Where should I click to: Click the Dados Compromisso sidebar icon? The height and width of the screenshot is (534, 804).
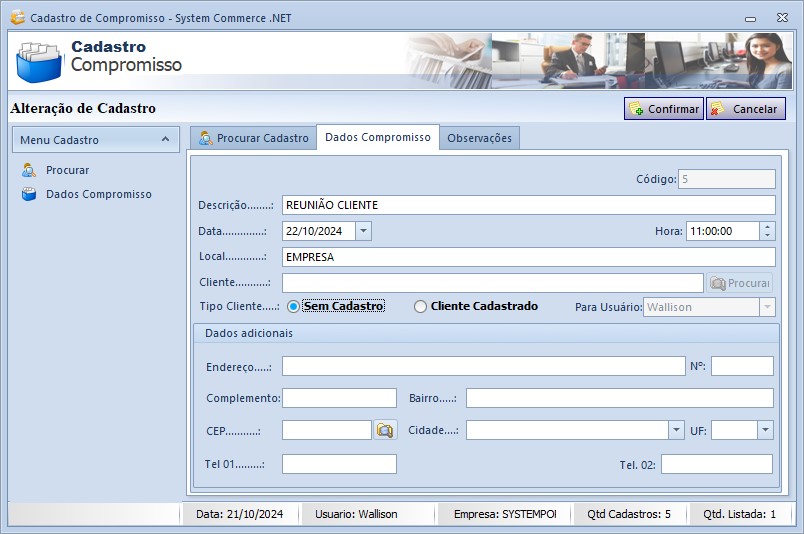pyautogui.click(x=29, y=194)
